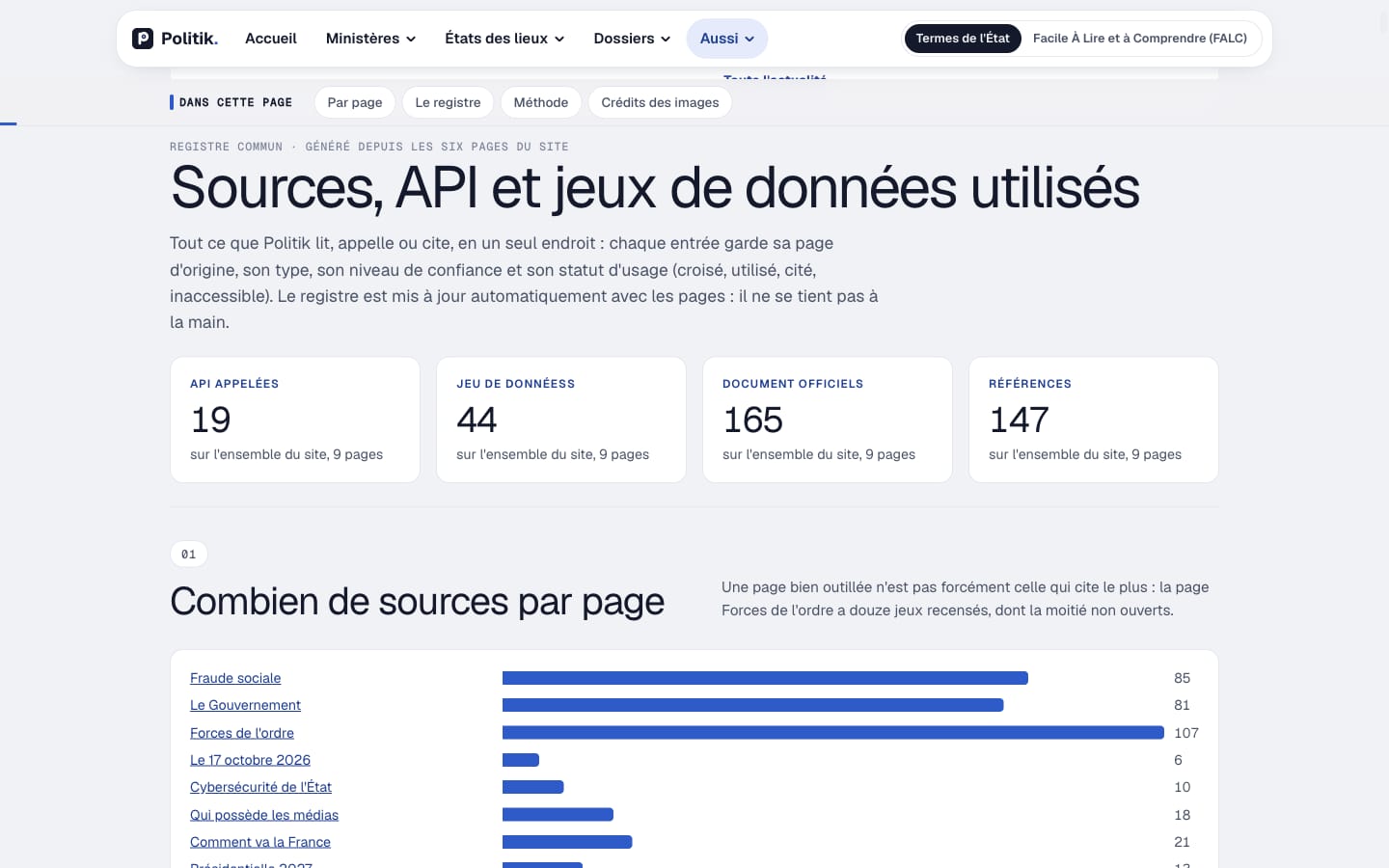Expand the Ministères dropdown menu

[371, 39]
